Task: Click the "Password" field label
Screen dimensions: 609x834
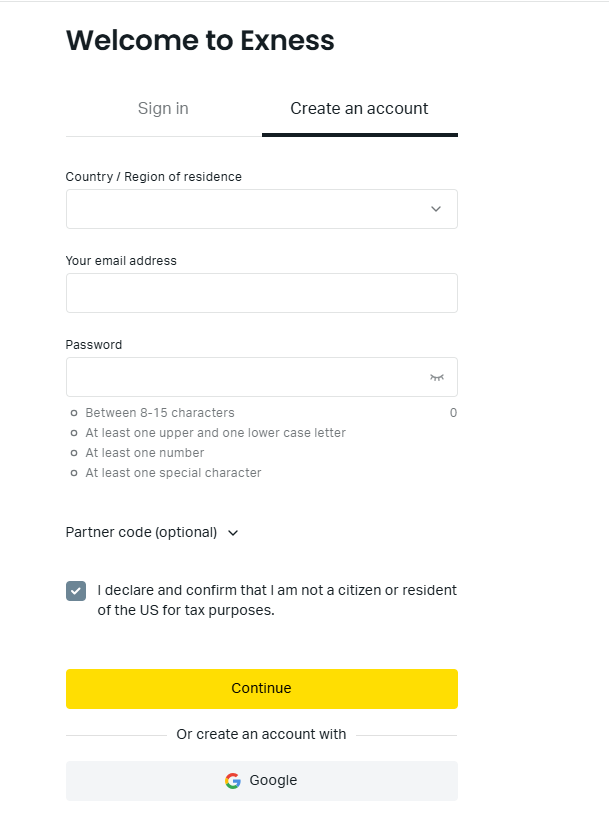Action: 94,345
